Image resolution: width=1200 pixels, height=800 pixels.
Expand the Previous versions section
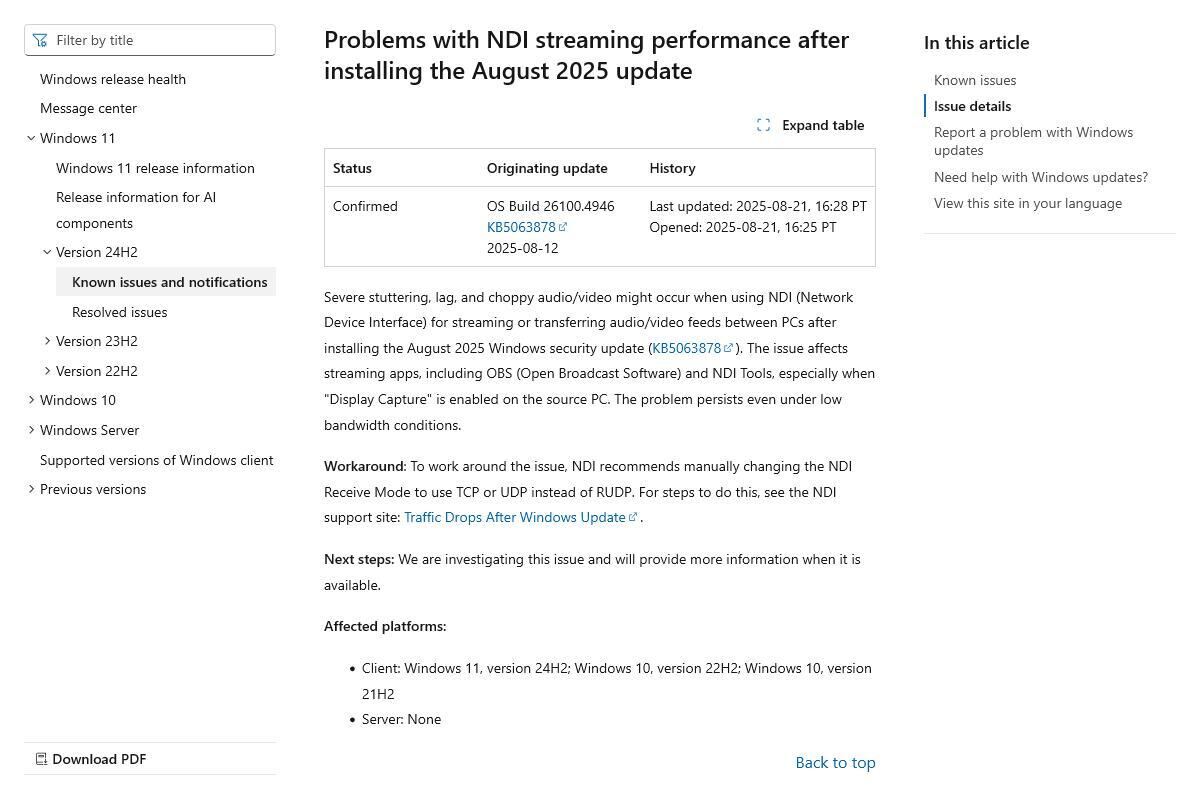click(31, 489)
